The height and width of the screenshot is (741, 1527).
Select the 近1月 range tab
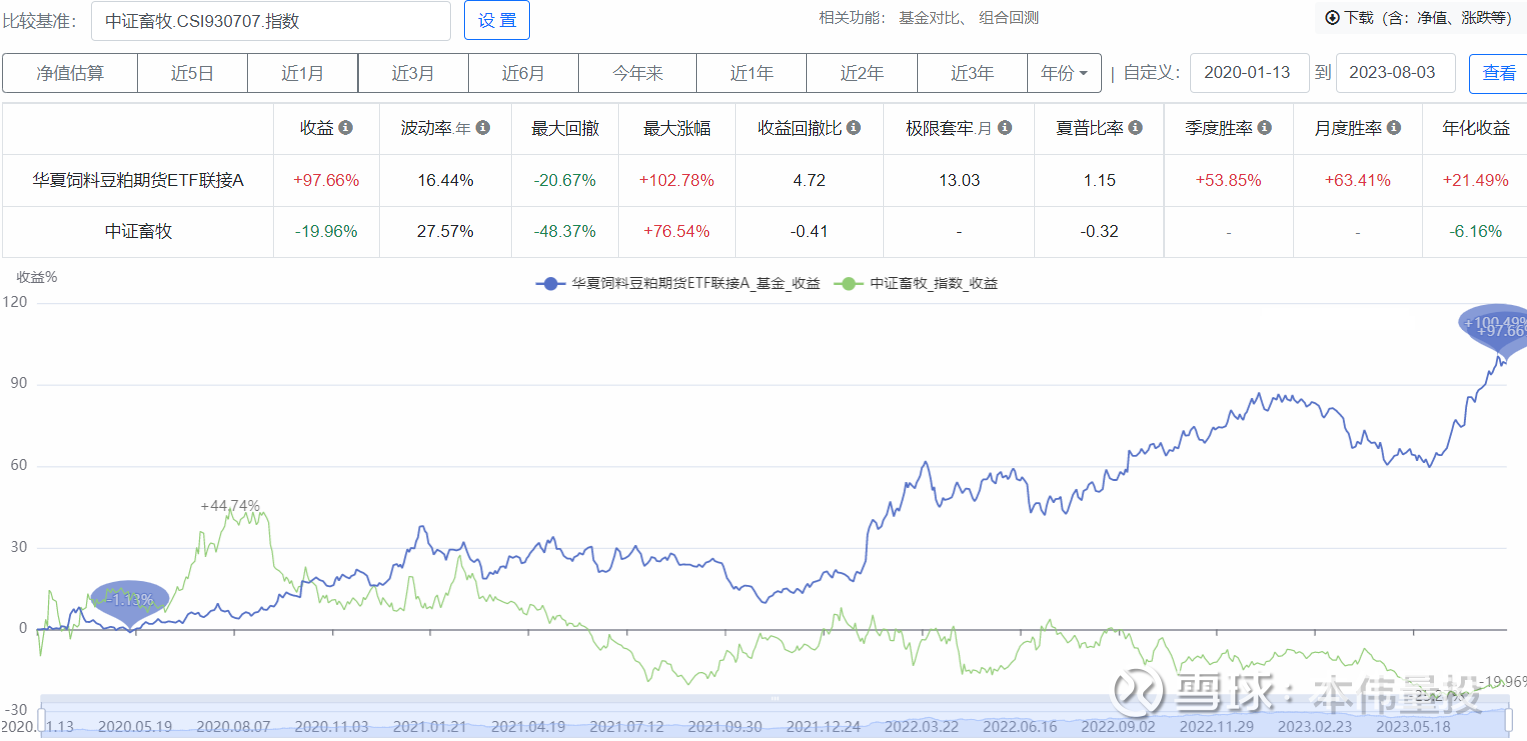tap(302, 73)
